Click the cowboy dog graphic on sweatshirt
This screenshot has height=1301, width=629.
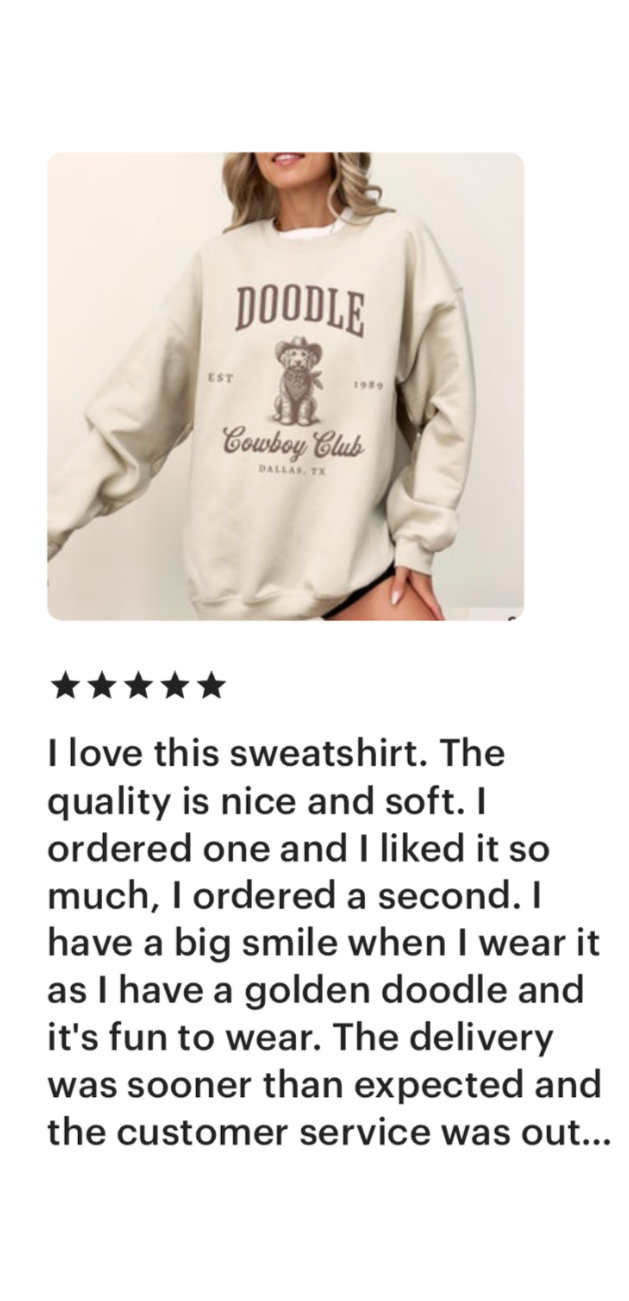(x=297, y=379)
